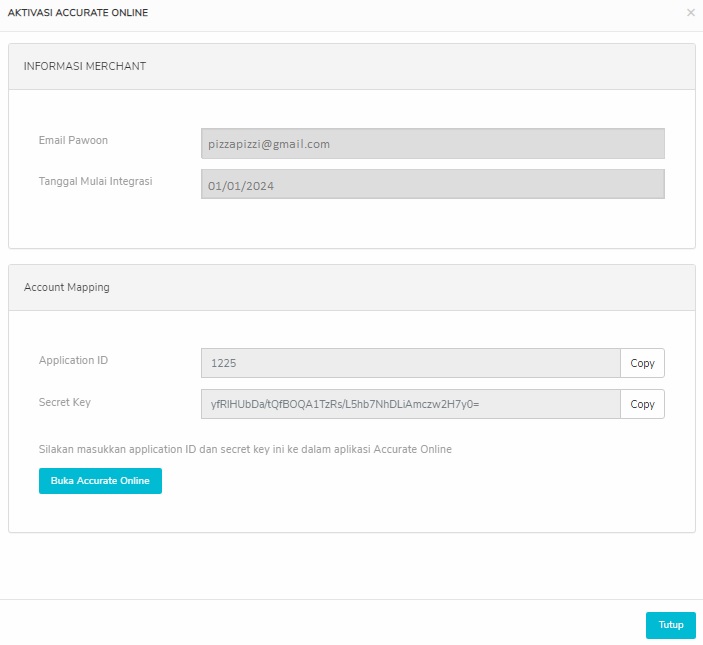Click the Tanggal Mulai Integrasi label
Viewport: 703px width, 645px height.
click(95, 181)
